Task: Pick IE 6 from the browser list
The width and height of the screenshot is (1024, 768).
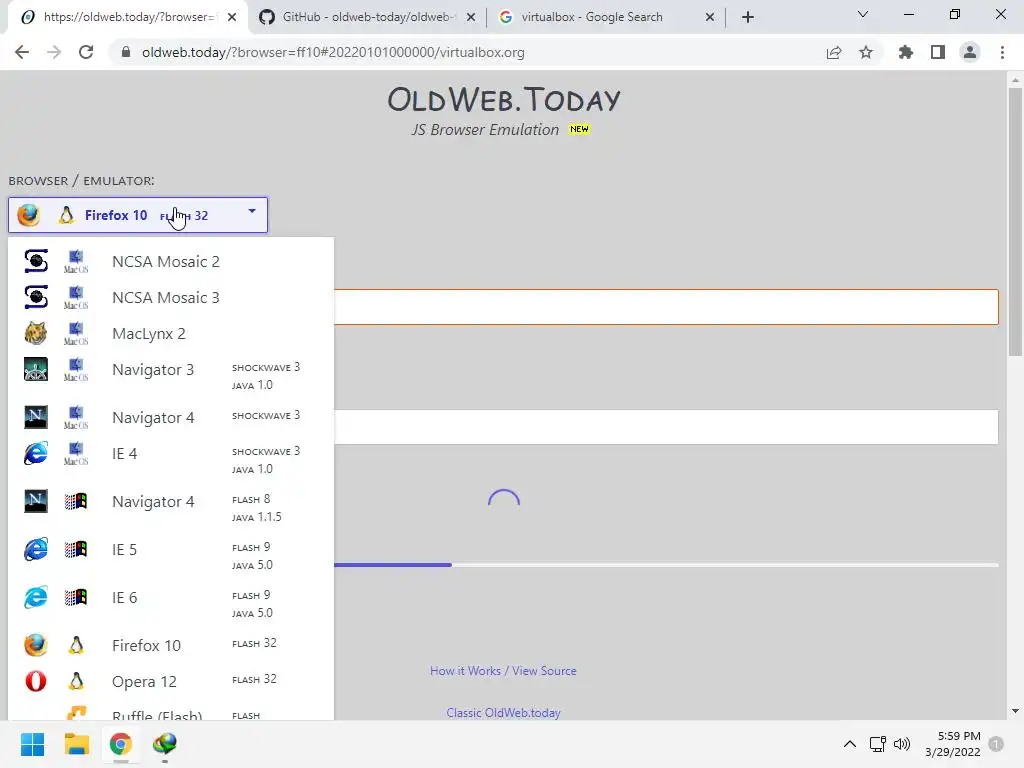Action: (170, 603)
